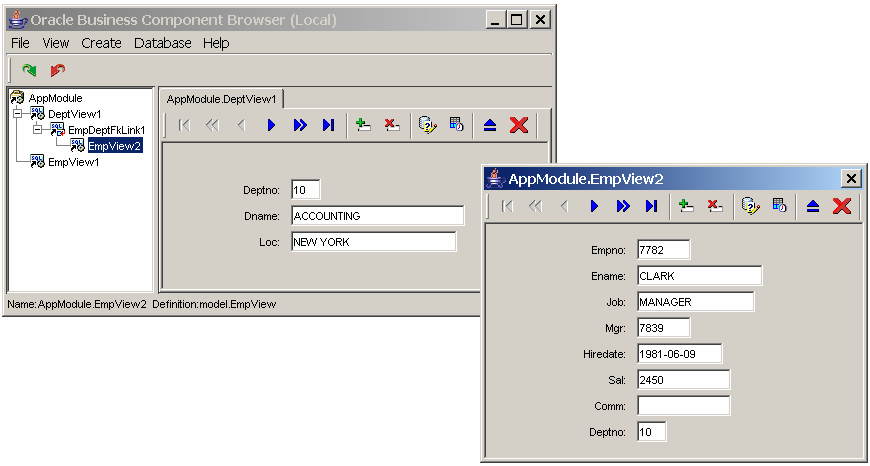Image resolution: width=870 pixels, height=466 pixels.
Task: Click the Job field showing MANAGER
Action: [x=696, y=302]
